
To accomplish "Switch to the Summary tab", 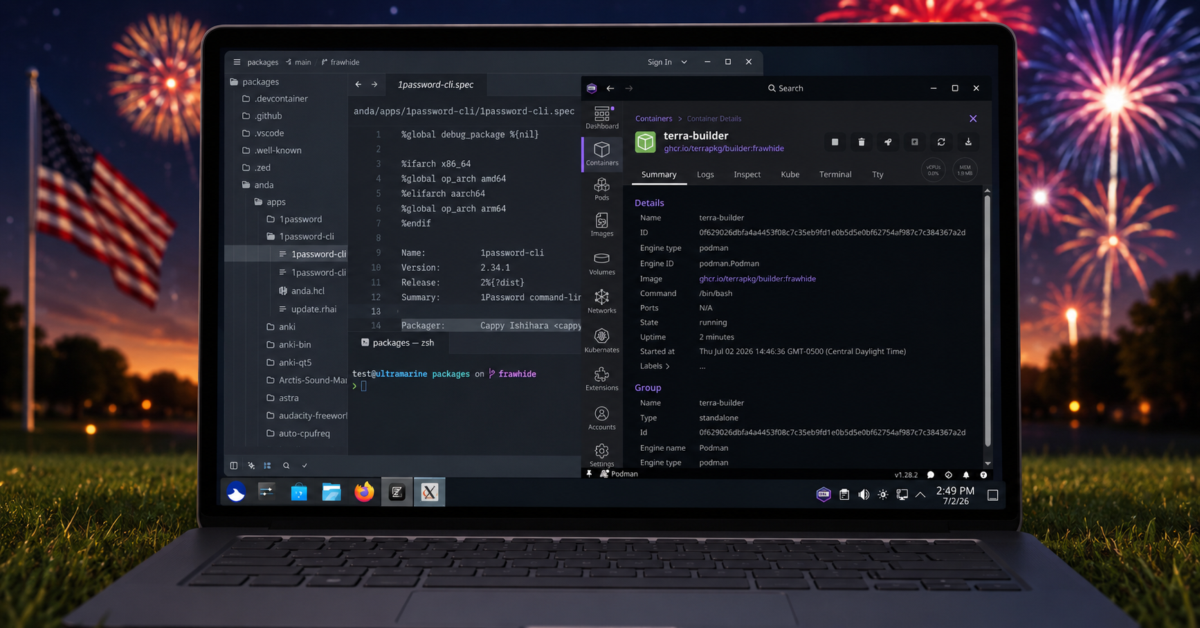I will pos(659,174).
